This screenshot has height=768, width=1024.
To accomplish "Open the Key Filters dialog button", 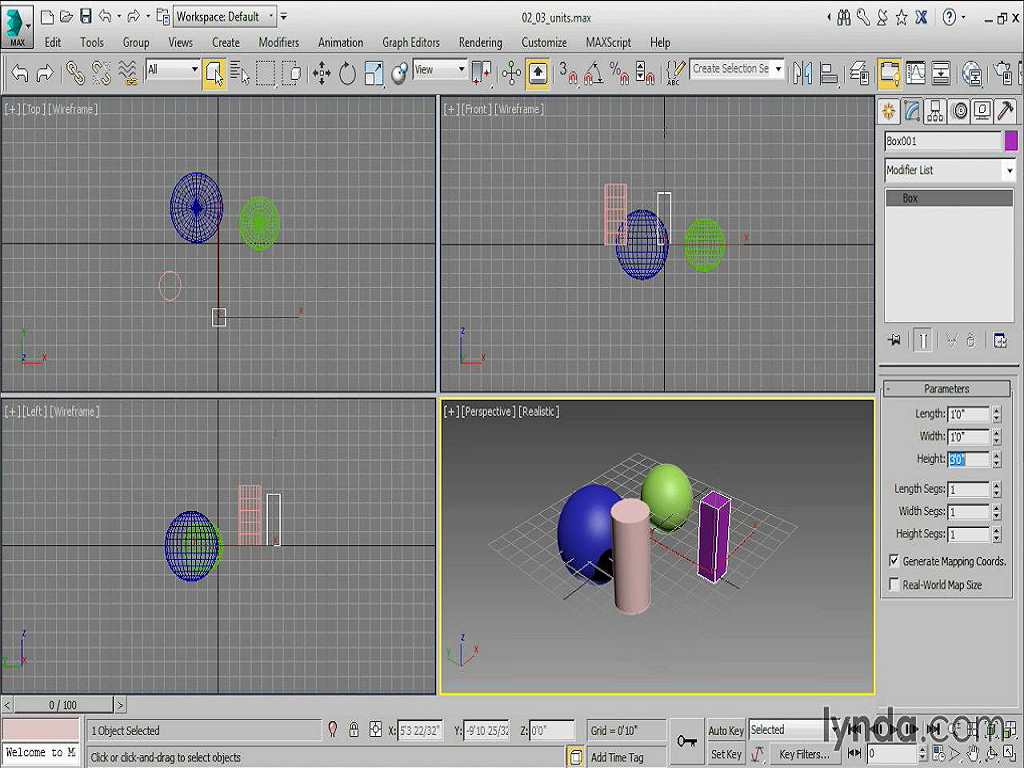I will (805, 755).
